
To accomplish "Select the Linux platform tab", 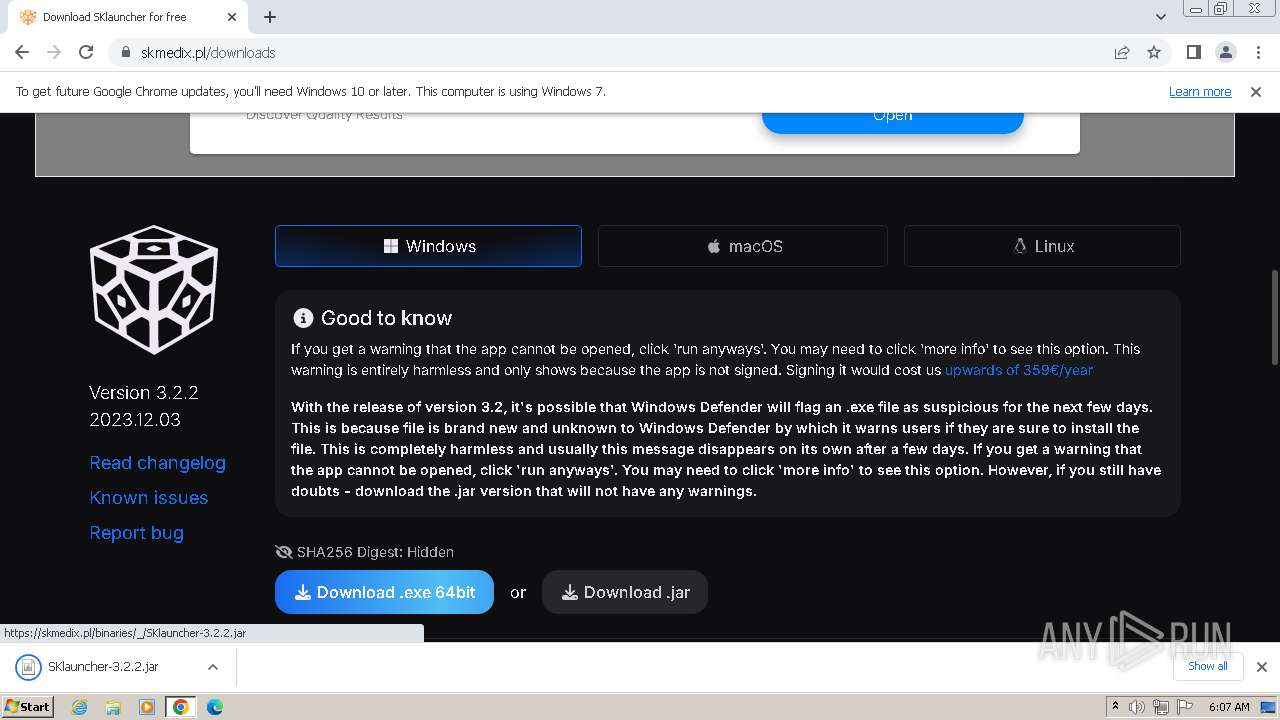I will pyautogui.click(x=1042, y=246).
